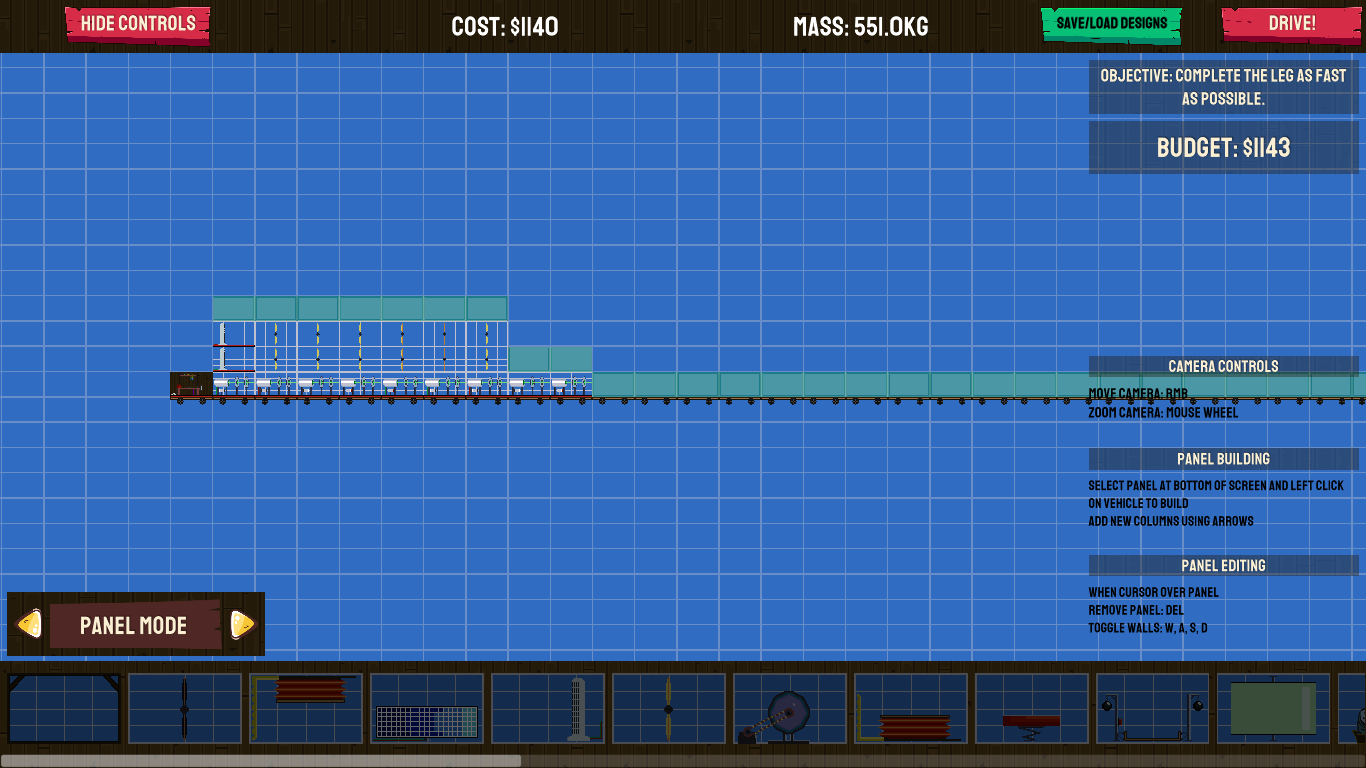
Task: Select the green sail panel
Action: (x=1274, y=708)
